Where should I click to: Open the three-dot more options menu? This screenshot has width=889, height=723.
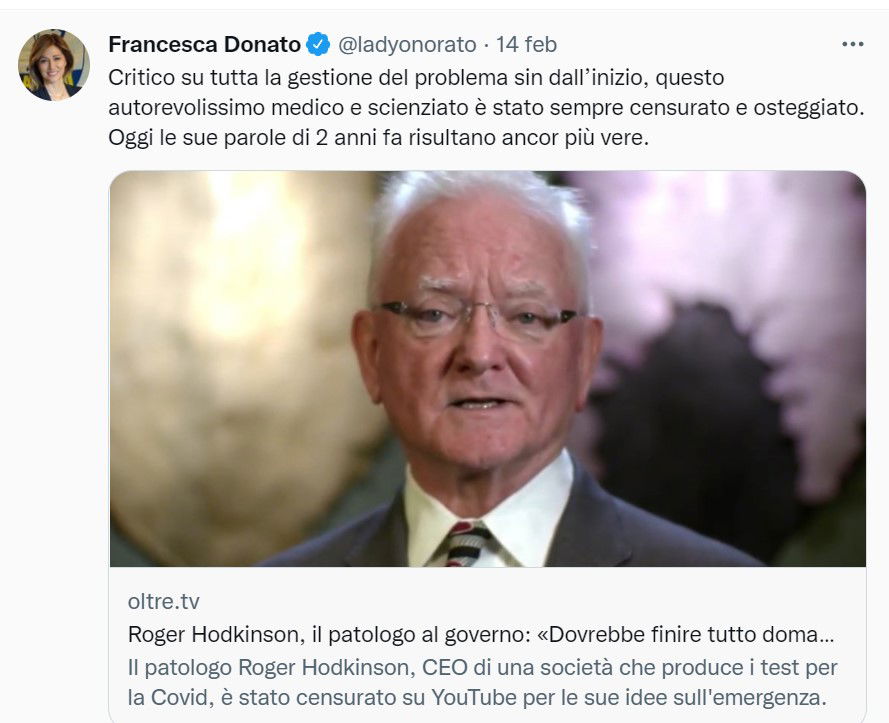852,45
